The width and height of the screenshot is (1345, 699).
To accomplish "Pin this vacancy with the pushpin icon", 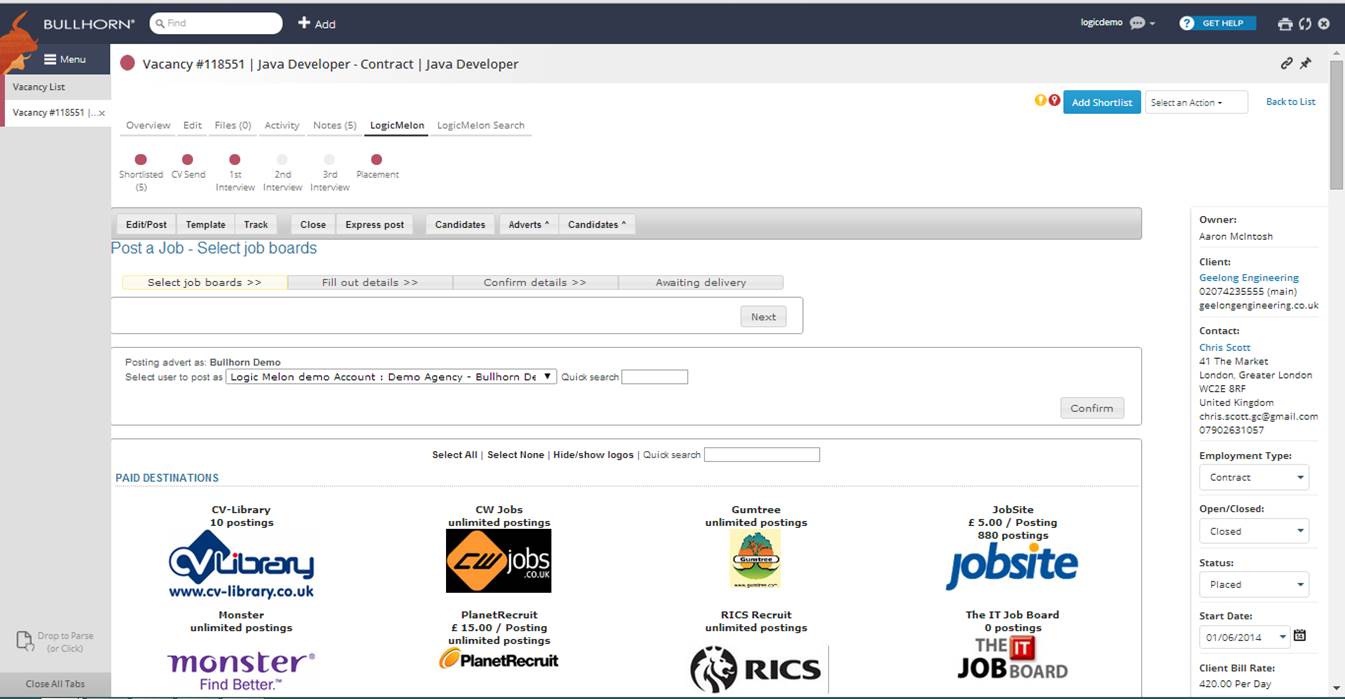I will 1305,63.
